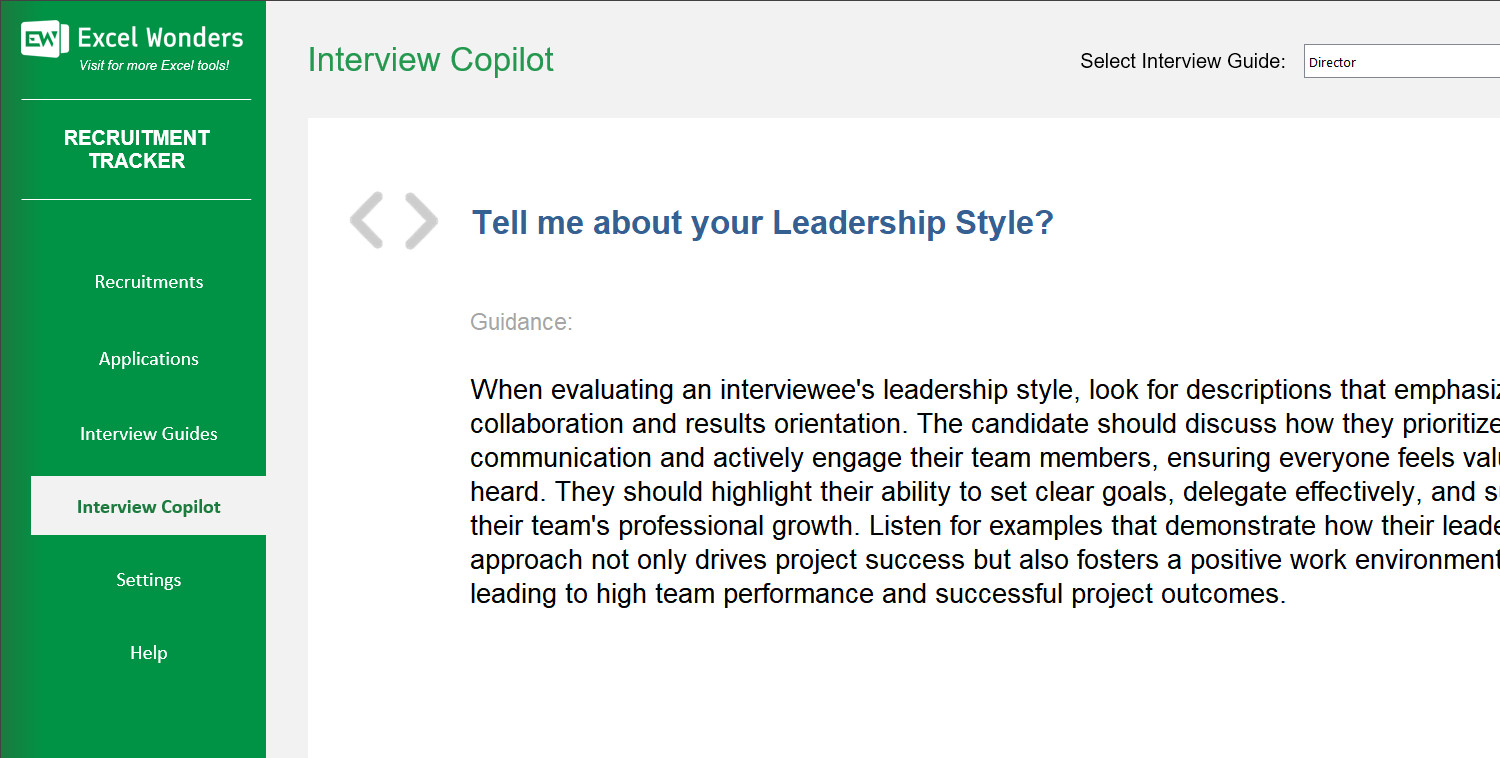Click the Excel Wonders brand name

[x=160, y=38]
